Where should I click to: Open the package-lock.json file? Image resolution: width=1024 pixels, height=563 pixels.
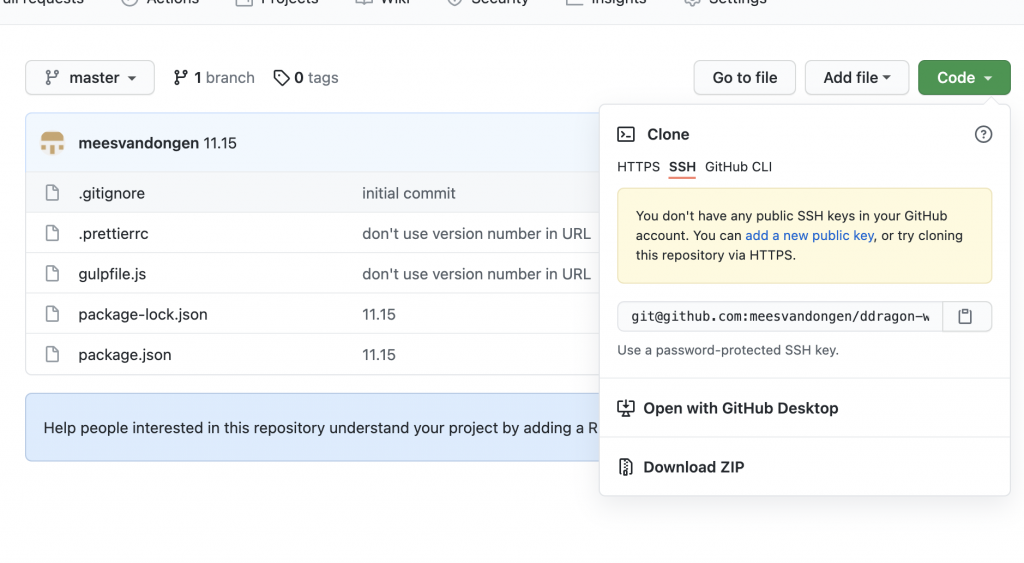[x=143, y=314]
